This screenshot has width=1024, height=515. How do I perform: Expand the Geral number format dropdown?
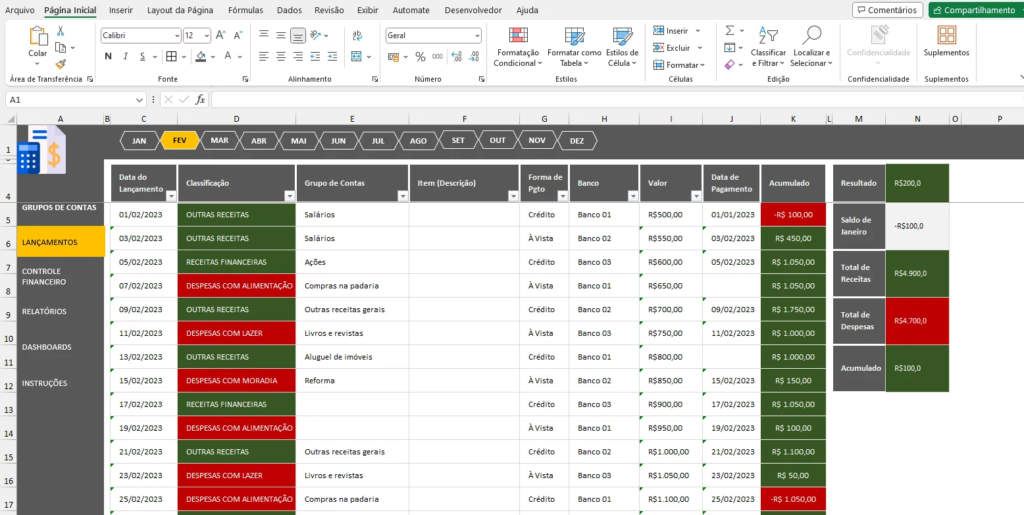pyautogui.click(x=476, y=35)
